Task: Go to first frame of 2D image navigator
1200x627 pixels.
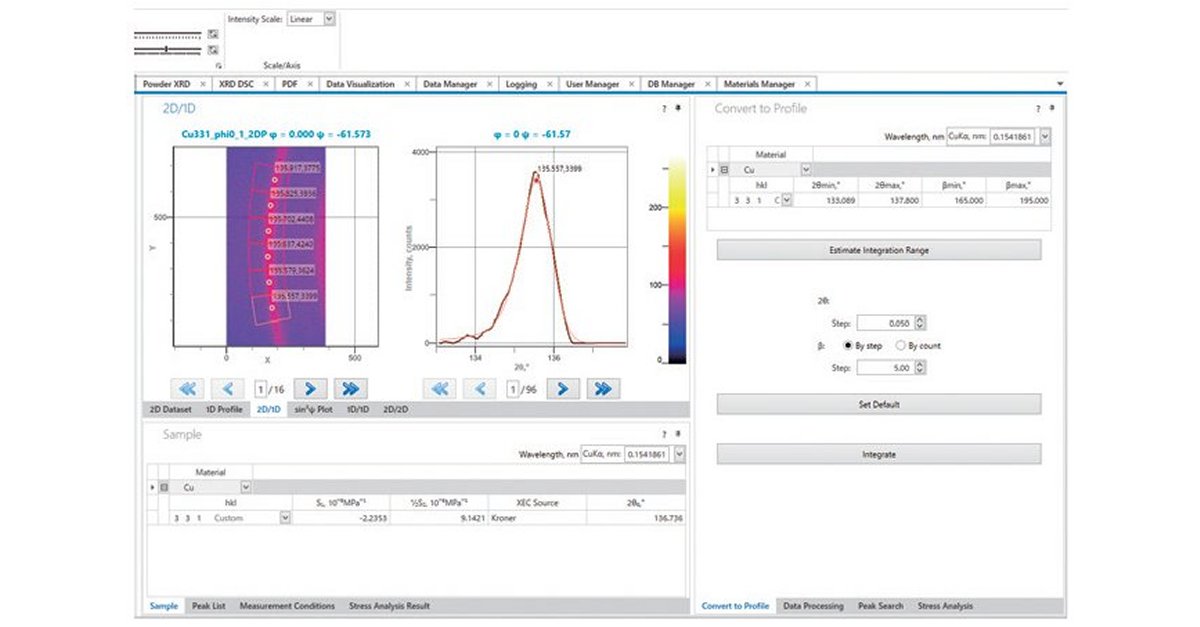Action: [189, 388]
